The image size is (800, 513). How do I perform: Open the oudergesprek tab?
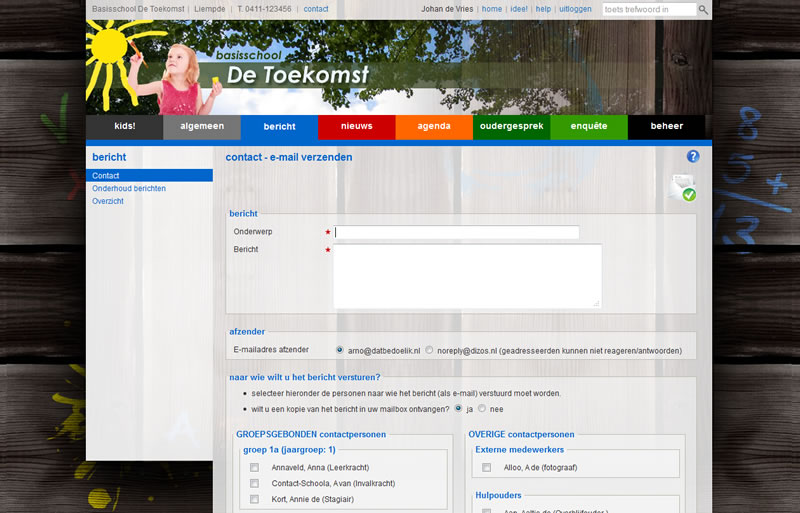pos(511,127)
